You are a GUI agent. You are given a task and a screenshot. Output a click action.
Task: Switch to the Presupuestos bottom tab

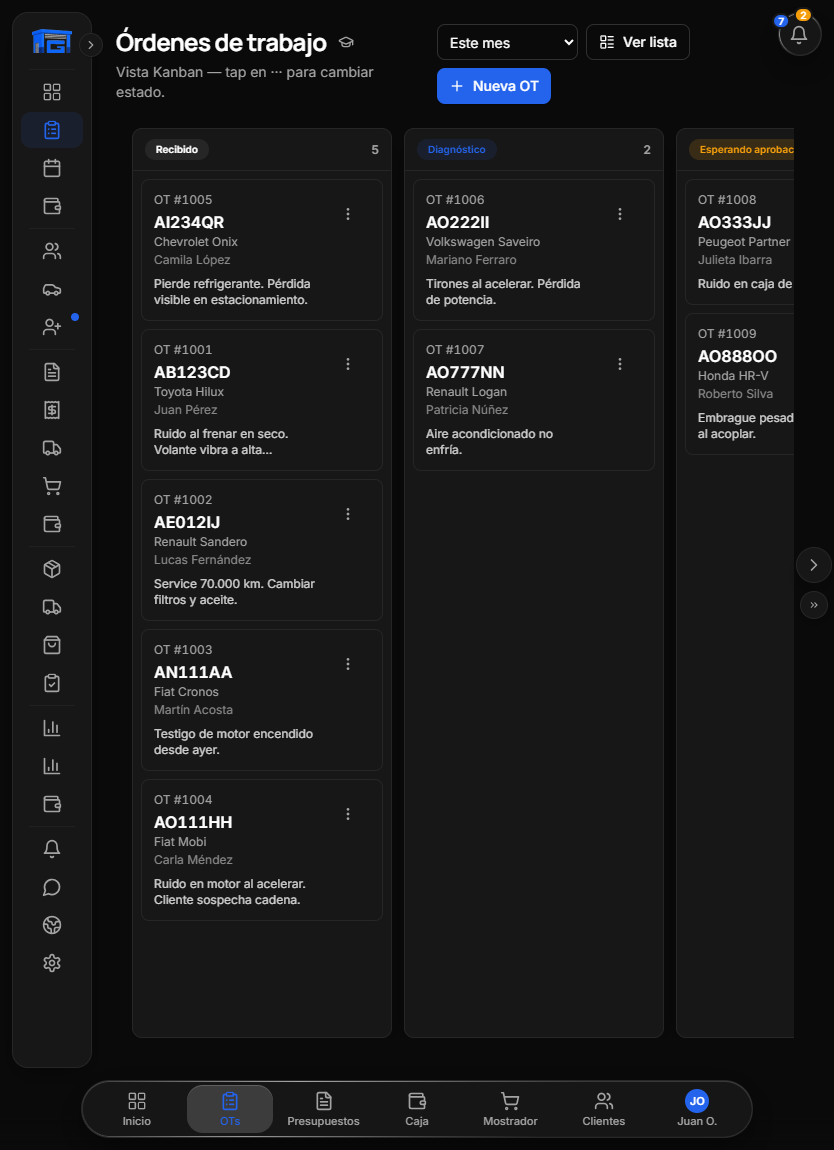323,1108
